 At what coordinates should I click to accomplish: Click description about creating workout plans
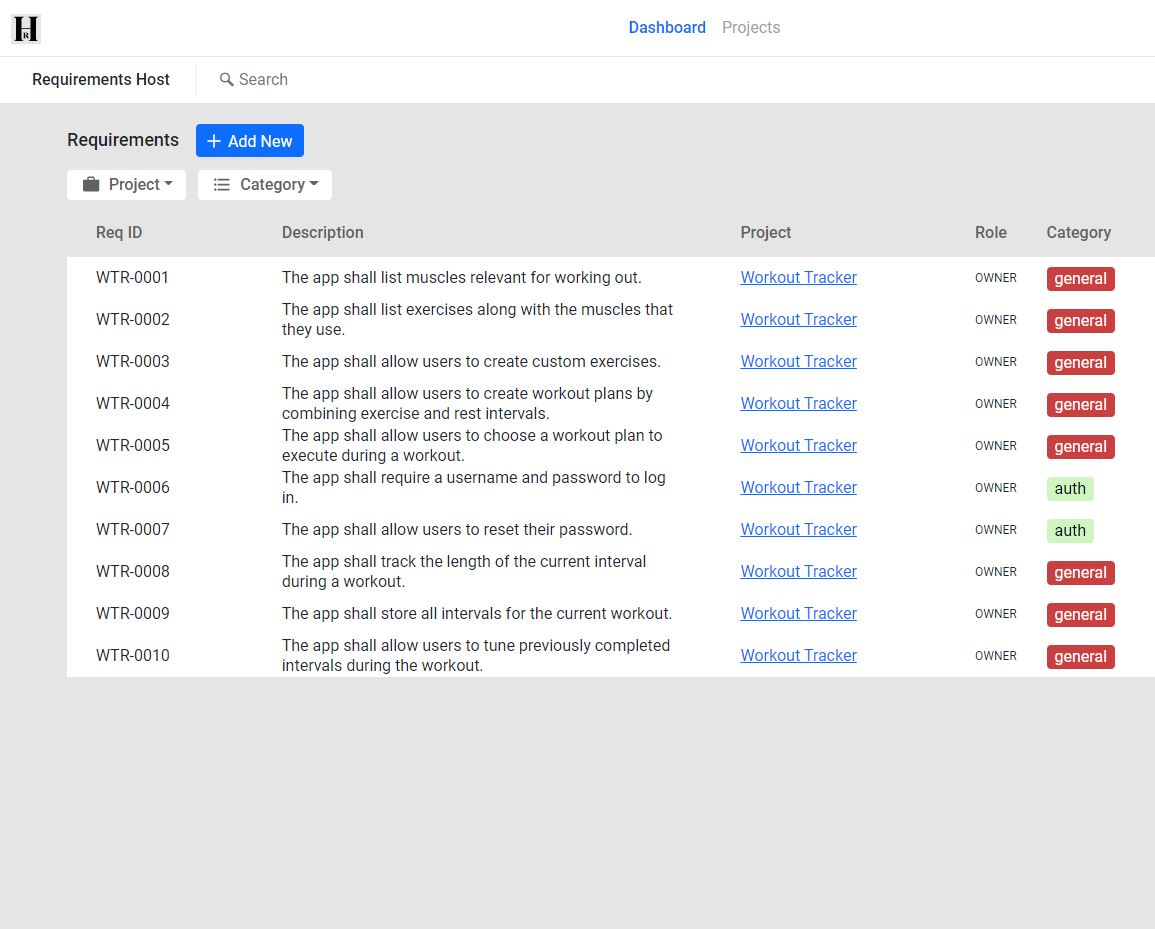pyautogui.click(x=467, y=403)
